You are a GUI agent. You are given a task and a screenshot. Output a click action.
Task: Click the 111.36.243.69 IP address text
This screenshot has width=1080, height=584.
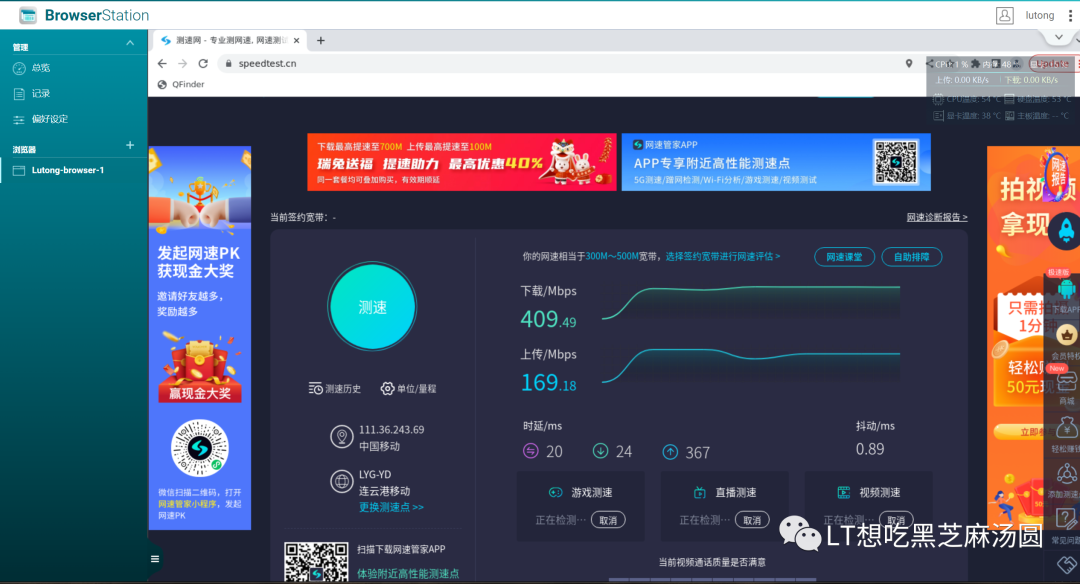click(x=391, y=430)
